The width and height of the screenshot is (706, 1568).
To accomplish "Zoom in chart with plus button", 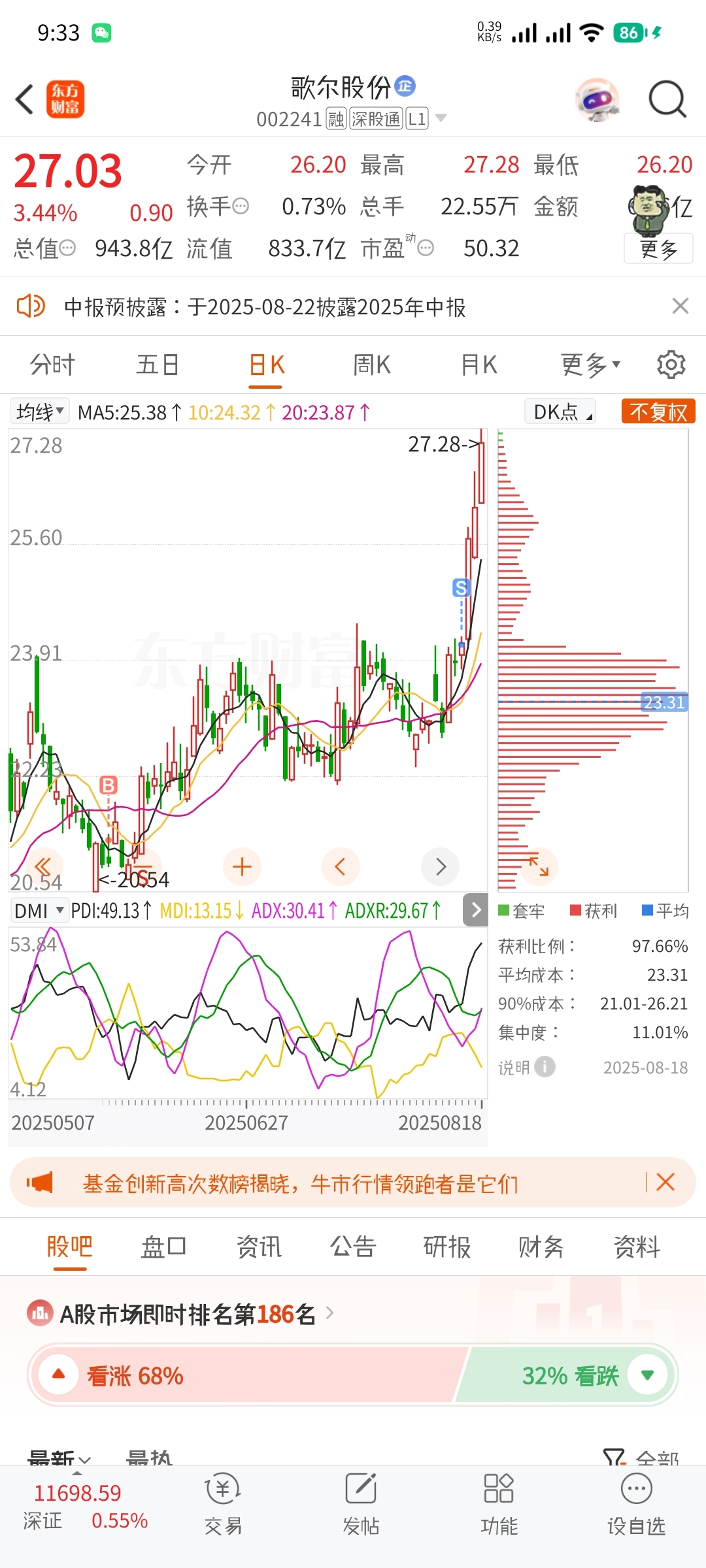I will (243, 867).
